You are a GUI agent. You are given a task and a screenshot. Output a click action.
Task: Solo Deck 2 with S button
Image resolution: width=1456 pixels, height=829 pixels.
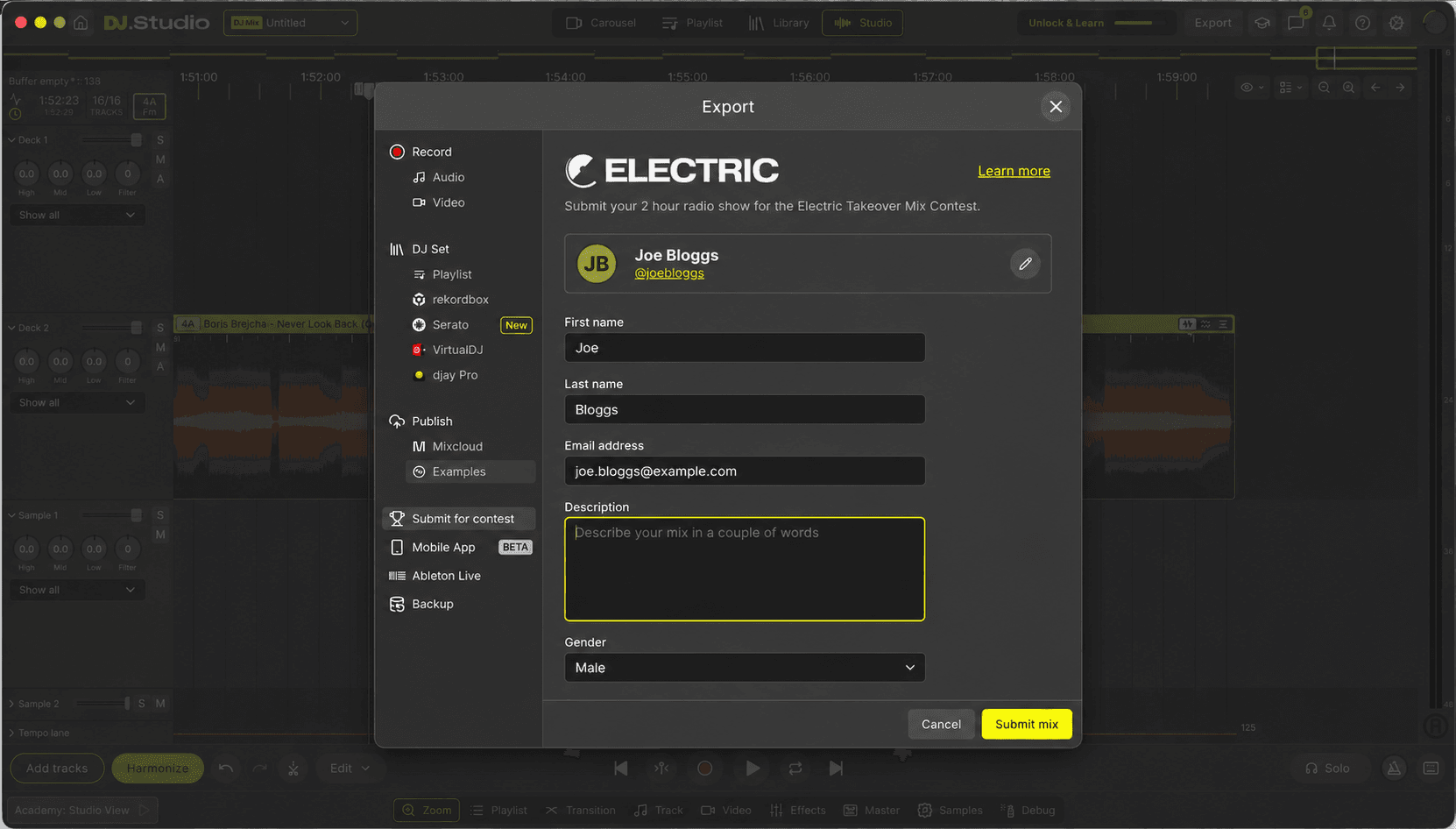(160, 328)
